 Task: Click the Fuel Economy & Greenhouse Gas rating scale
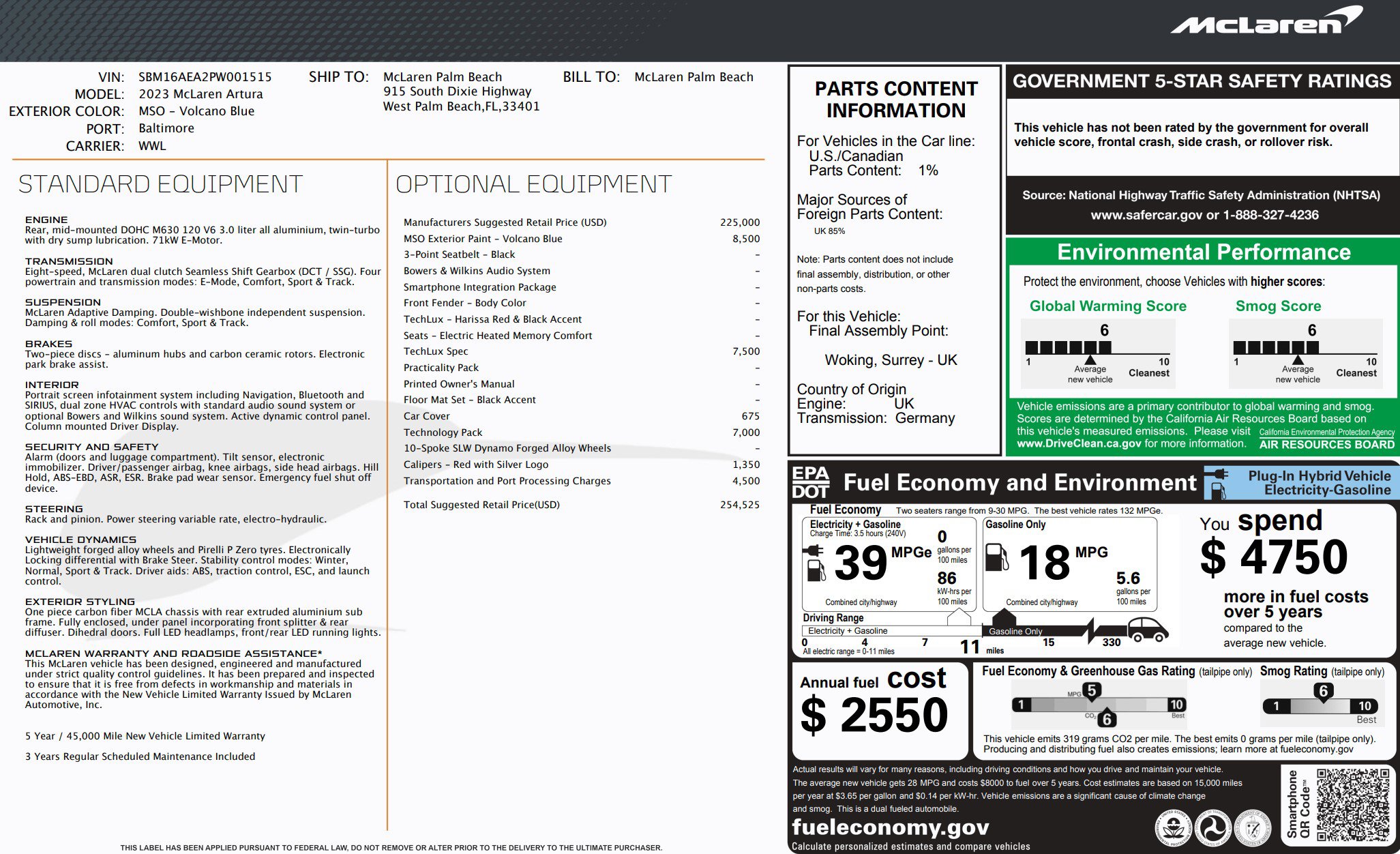pyautogui.click(x=1099, y=705)
